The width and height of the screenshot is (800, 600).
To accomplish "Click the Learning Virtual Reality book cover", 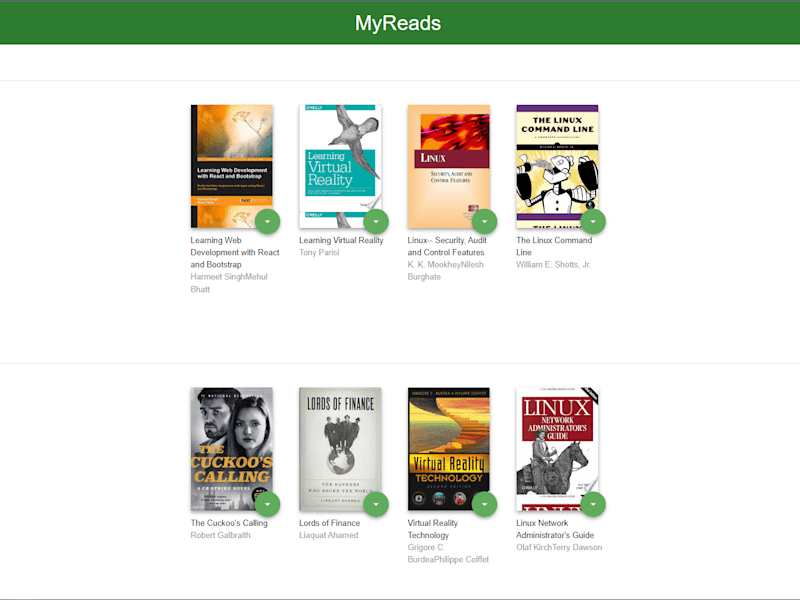I will pos(340,166).
